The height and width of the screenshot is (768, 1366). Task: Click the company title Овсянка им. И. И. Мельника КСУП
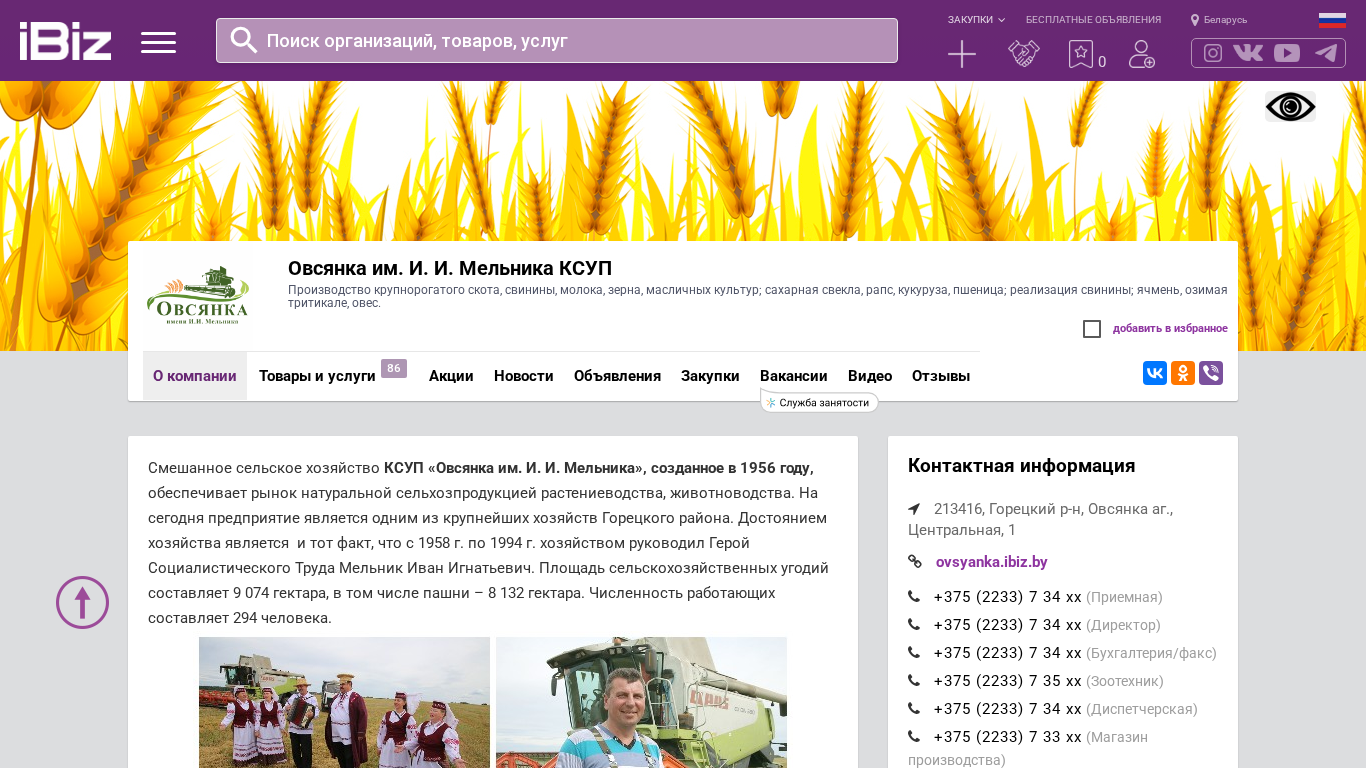[x=450, y=268]
